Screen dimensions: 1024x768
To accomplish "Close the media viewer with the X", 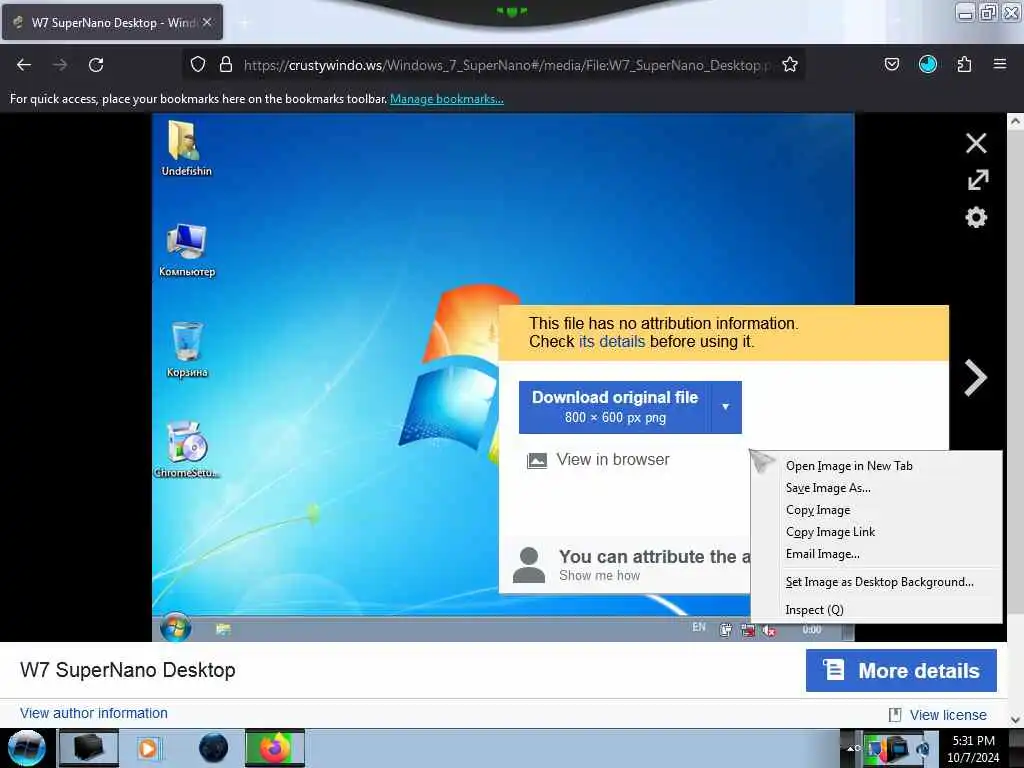I will [976, 143].
